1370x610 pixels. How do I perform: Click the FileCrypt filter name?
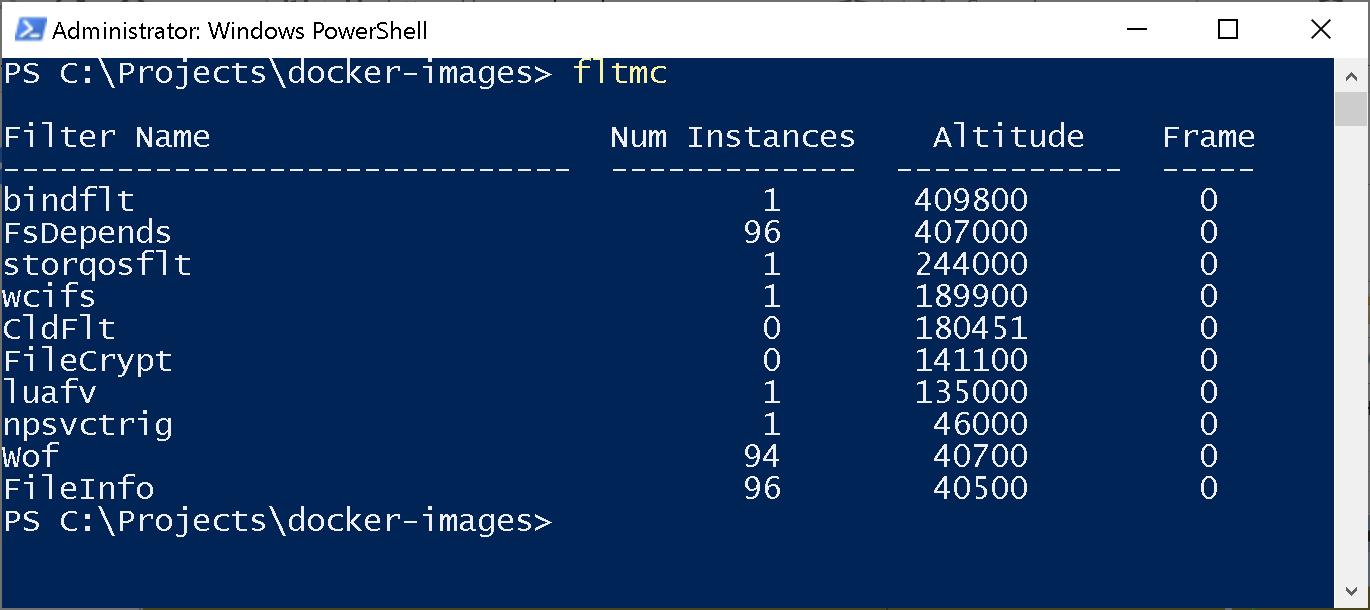[88, 361]
